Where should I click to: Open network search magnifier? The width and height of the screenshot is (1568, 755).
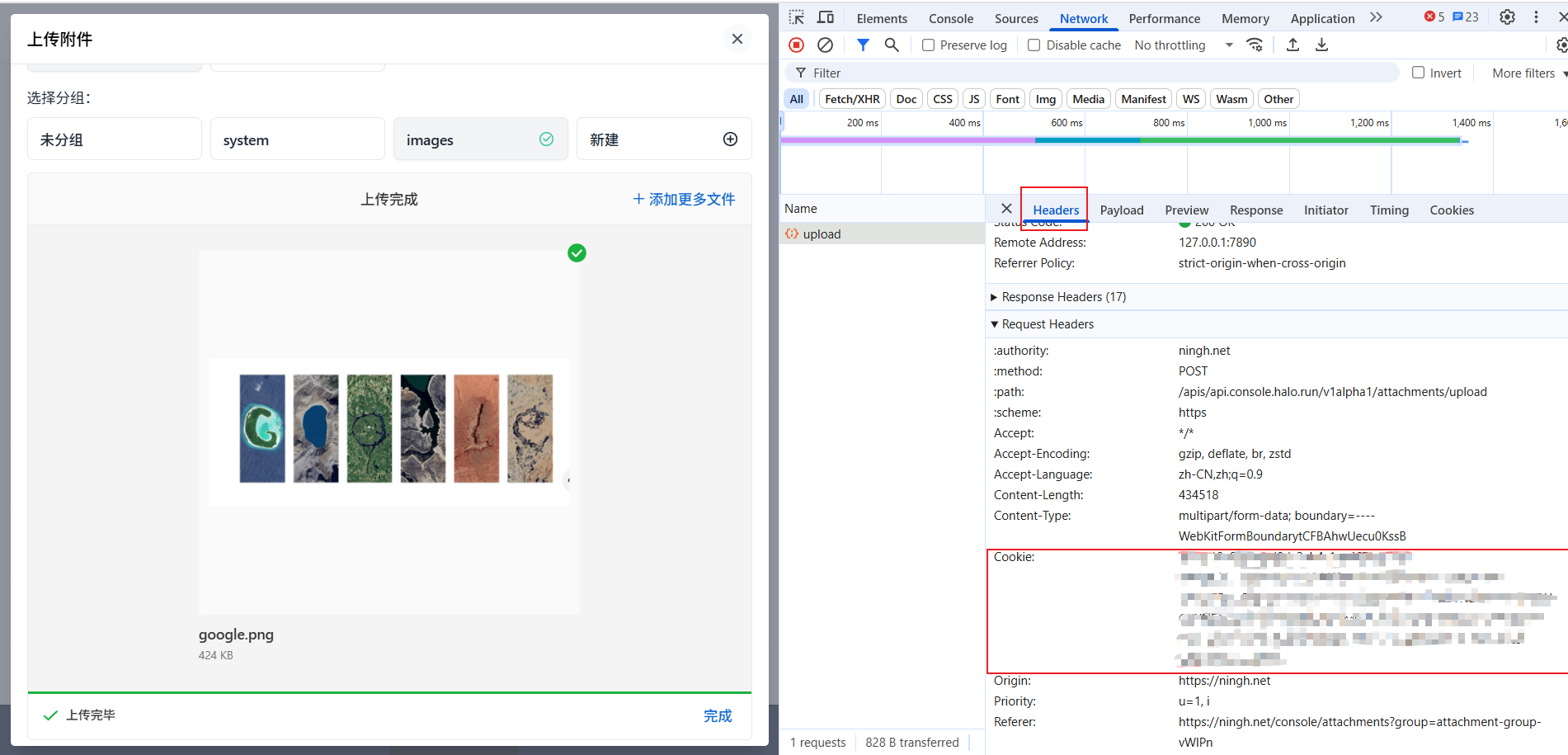click(x=892, y=45)
